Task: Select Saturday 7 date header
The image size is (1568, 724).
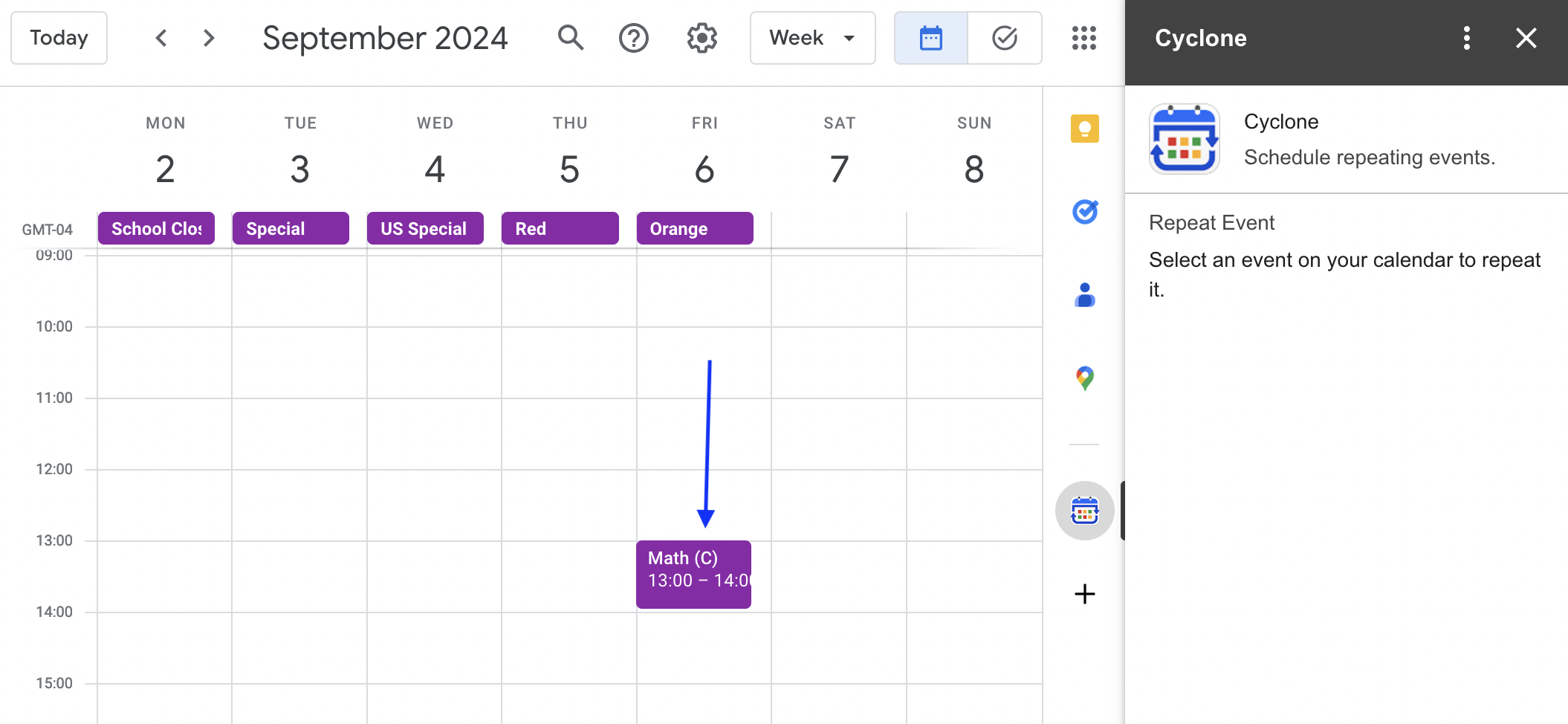Action: (x=840, y=169)
